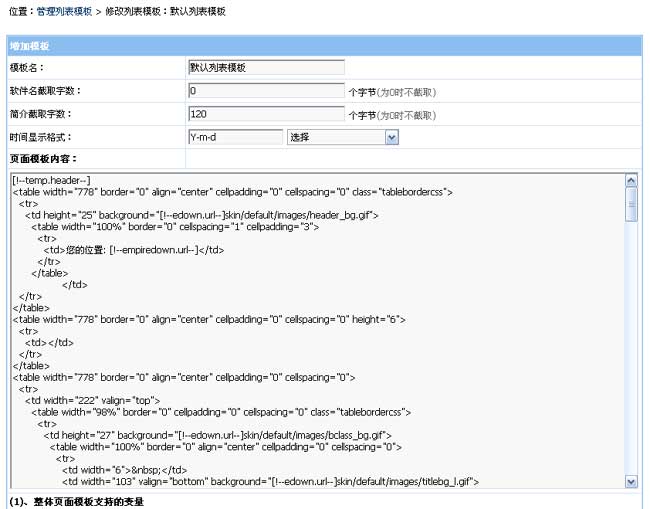This screenshot has height=509, width=650.
Task: Click the template textarea scroll up arrow
Action: (x=631, y=181)
